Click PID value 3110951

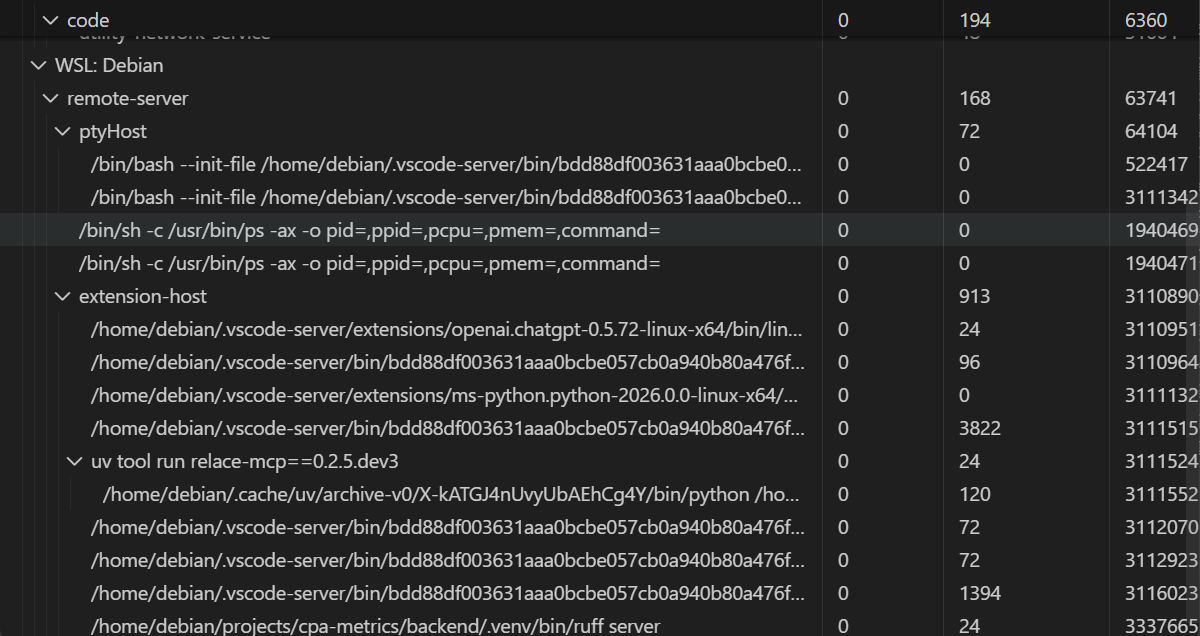(1161, 329)
